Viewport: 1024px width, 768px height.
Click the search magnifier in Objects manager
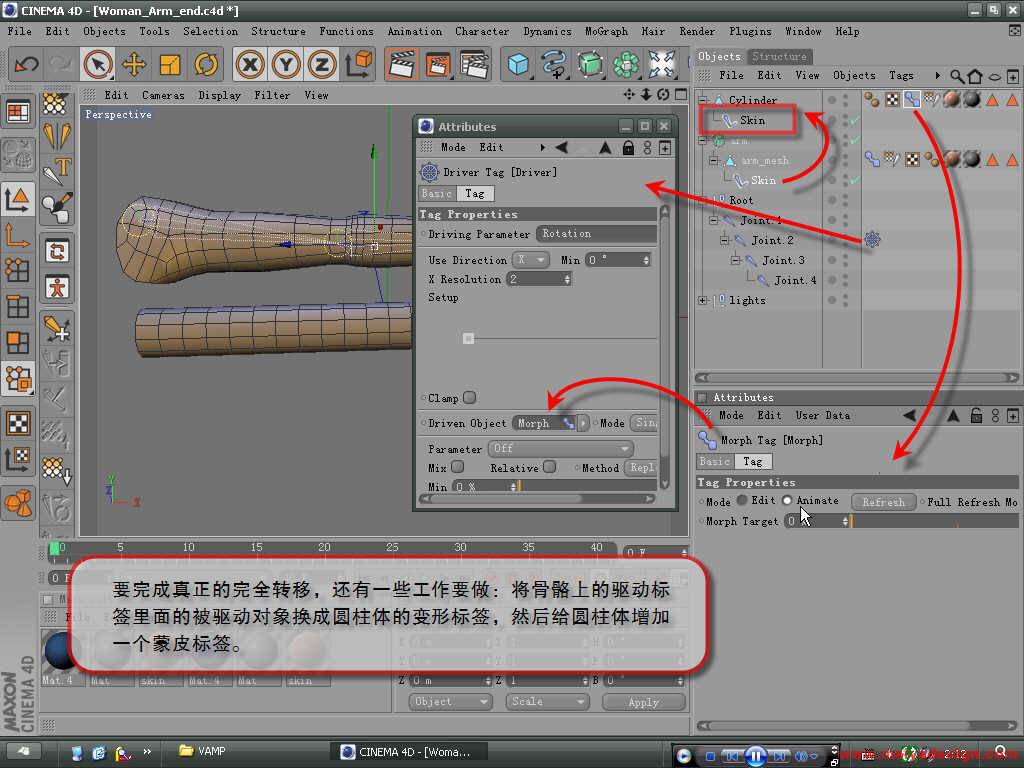pyautogui.click(x=957, y=76)
